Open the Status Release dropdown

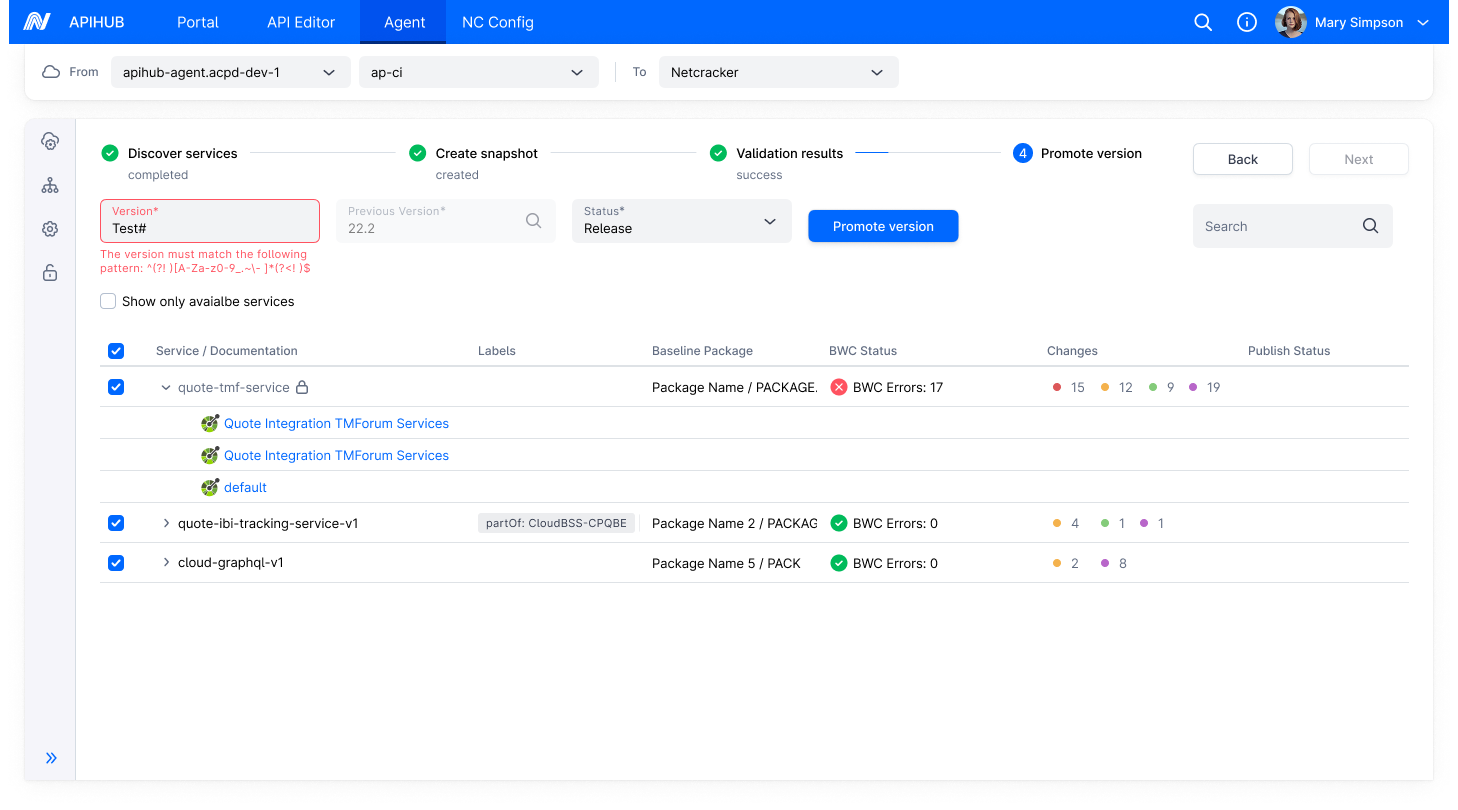pos(682,221)
